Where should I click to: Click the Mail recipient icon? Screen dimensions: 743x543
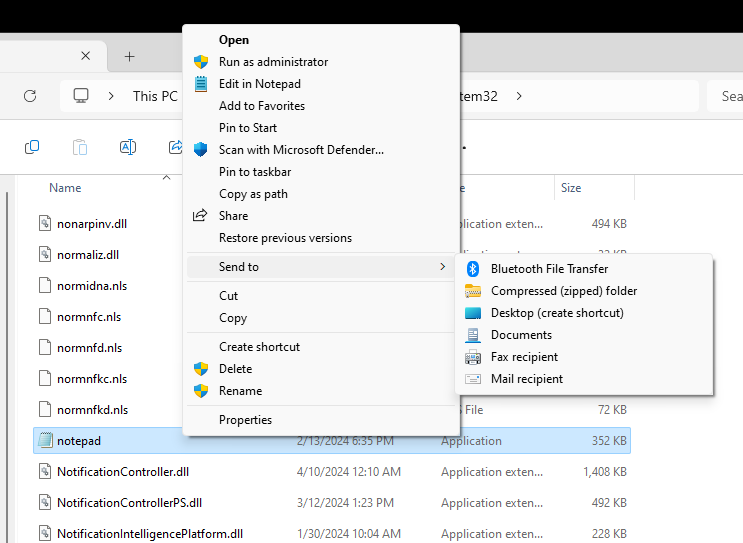pos(473,379)
